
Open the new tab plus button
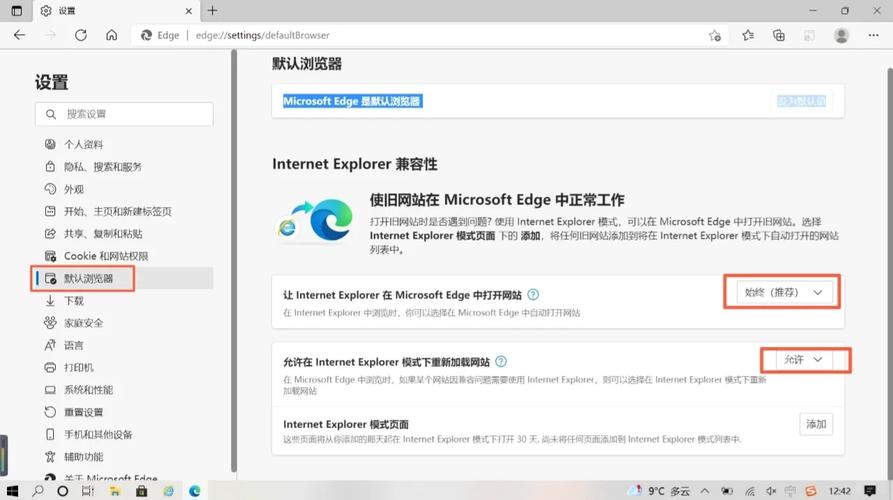[213, 10]
